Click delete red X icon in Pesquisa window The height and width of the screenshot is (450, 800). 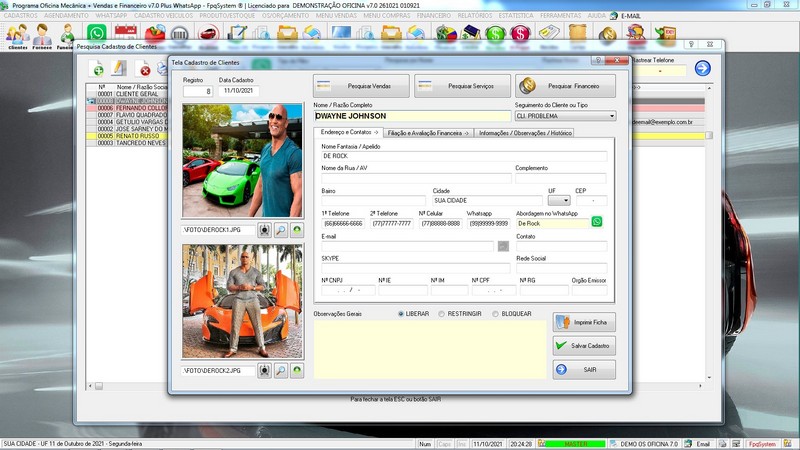pos(144,69)
